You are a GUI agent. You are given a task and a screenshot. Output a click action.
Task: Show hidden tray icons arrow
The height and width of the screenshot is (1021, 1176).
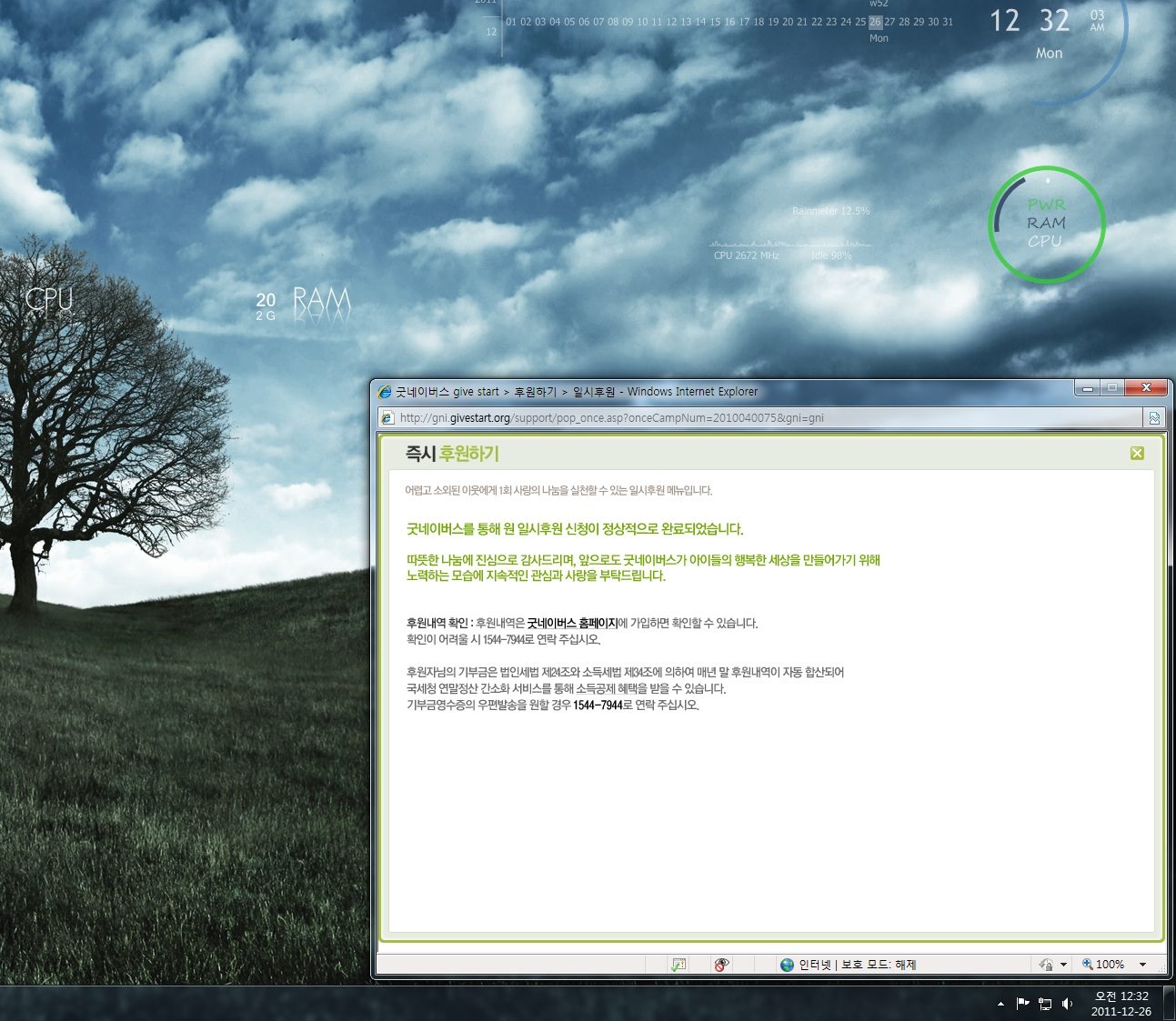(x=1000, y=1004)
